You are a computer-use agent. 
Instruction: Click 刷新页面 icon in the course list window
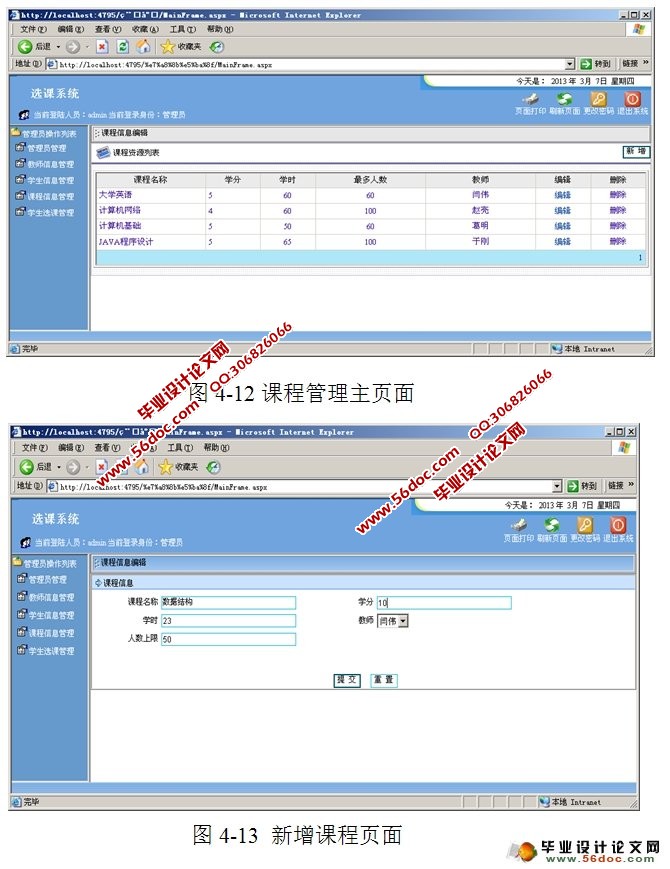pyautogui.click(x=565, y=99)
